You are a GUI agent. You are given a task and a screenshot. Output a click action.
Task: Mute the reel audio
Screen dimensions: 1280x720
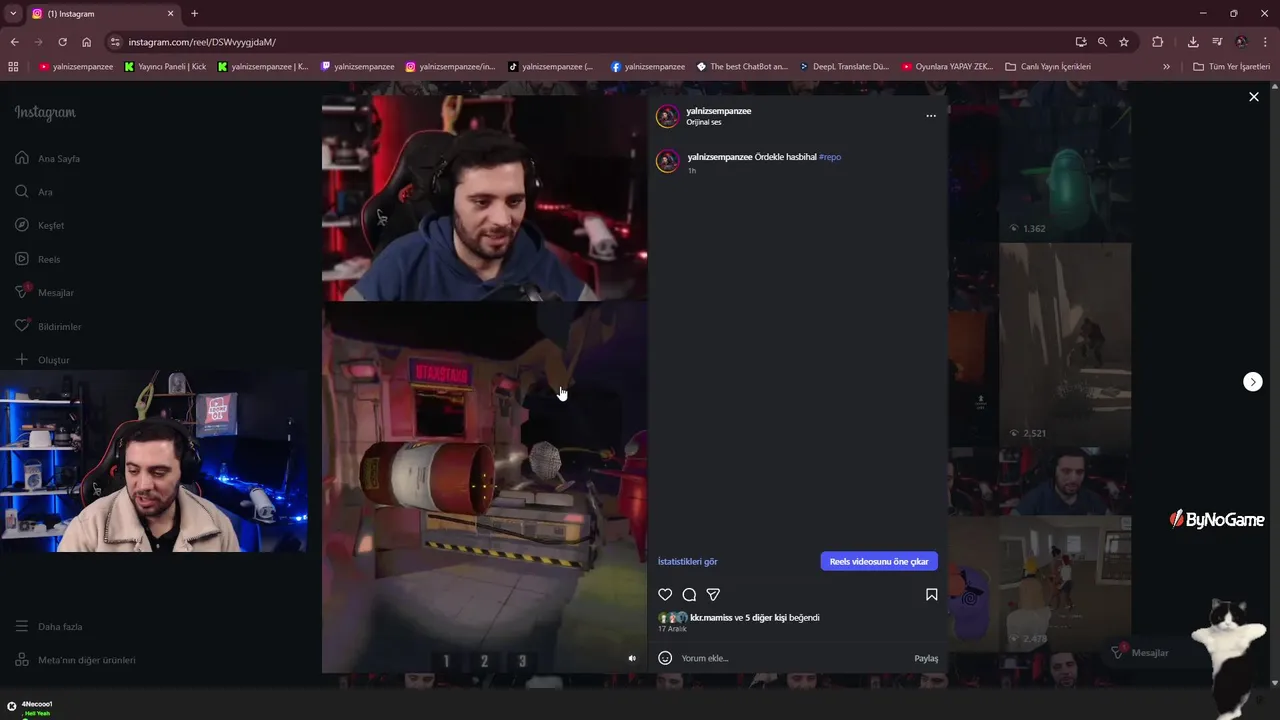(x=631, y=658)
